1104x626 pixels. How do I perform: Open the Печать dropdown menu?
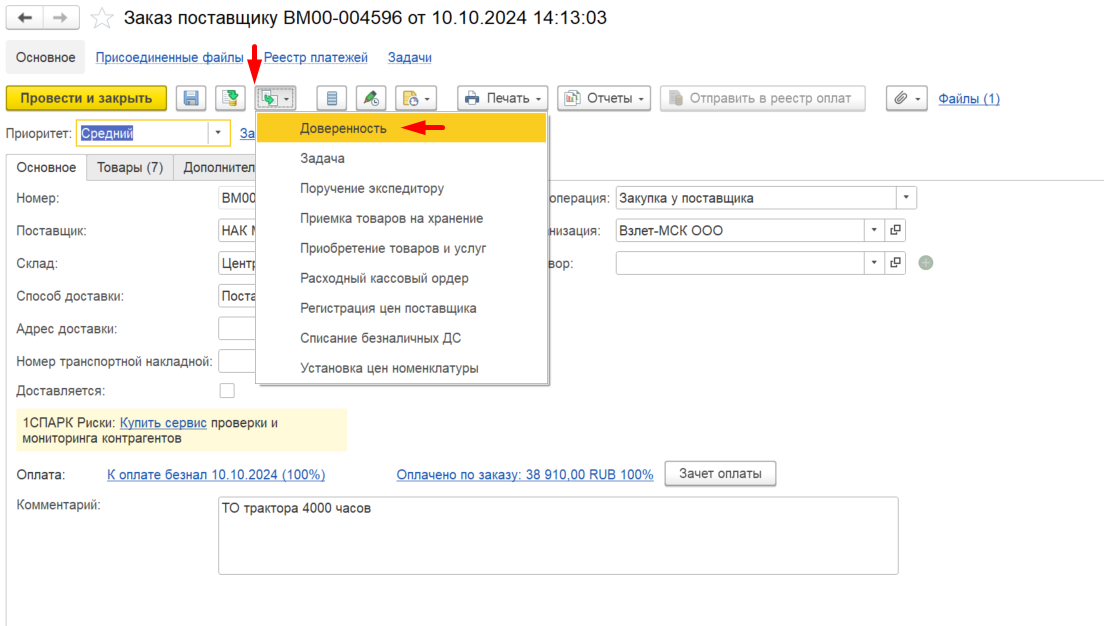tap(503, 98)
